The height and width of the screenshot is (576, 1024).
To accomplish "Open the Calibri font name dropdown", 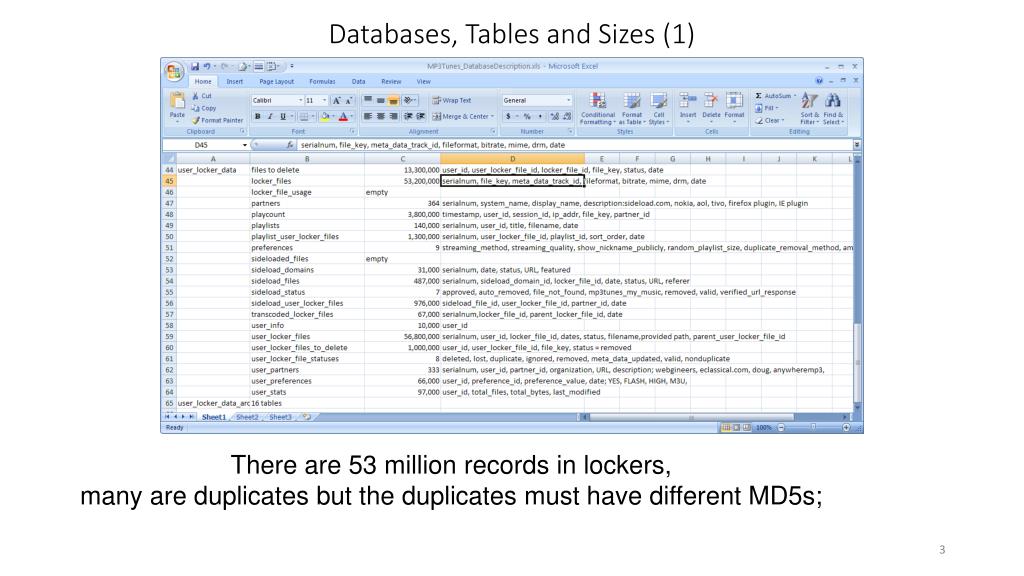I will point(300,101).
